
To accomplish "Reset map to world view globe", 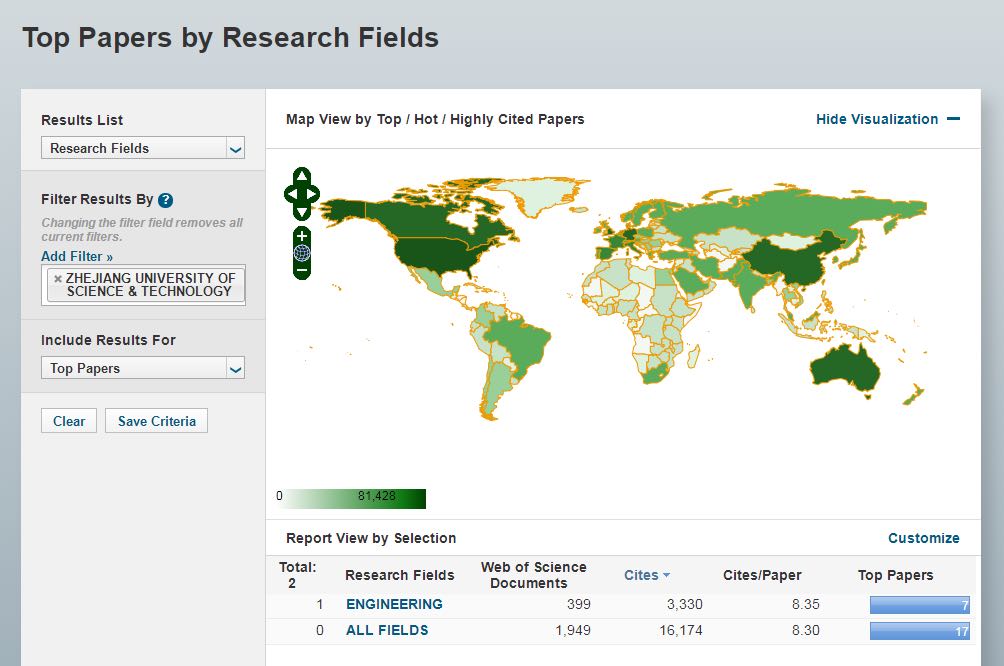I will (x=302, y=253).
